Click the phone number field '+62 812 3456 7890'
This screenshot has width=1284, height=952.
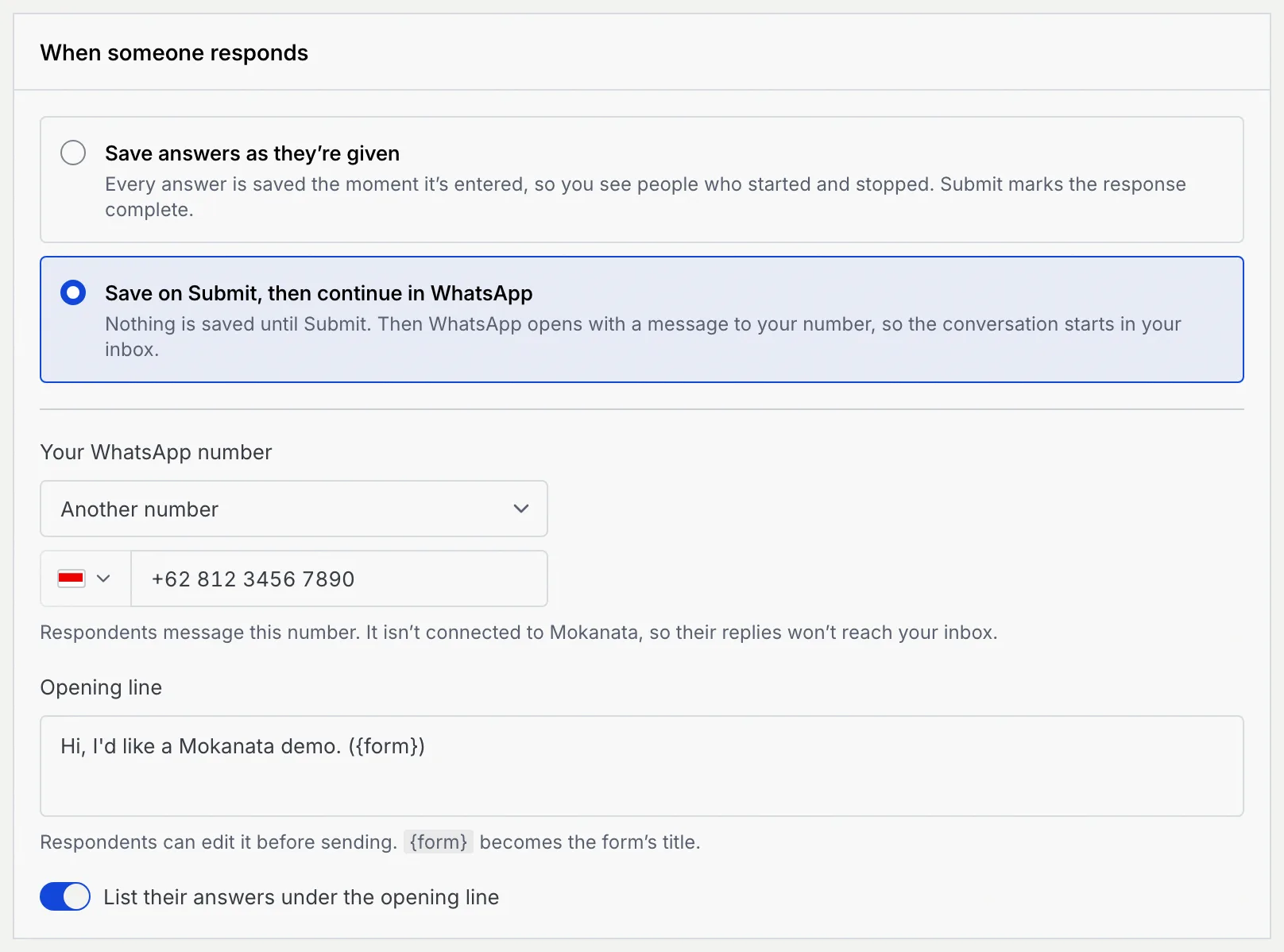coord(339,579)
